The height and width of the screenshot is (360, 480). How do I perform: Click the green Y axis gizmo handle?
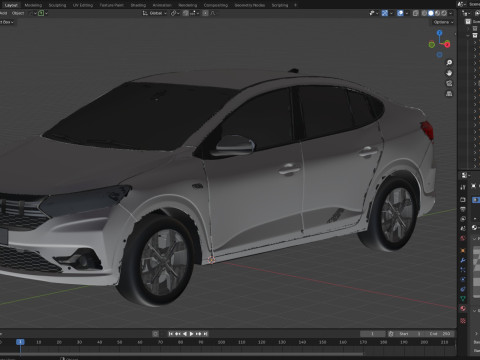pyautogui.click(x=432, y=45)
